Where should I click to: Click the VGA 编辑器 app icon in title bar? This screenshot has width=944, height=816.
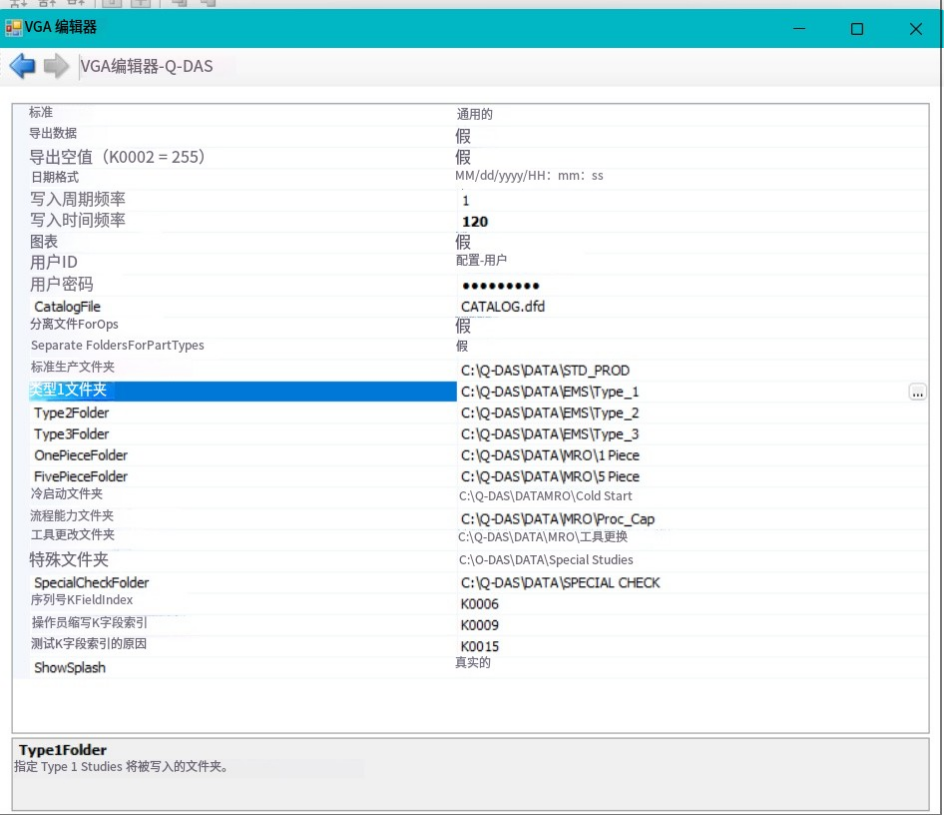pos(13,28)
